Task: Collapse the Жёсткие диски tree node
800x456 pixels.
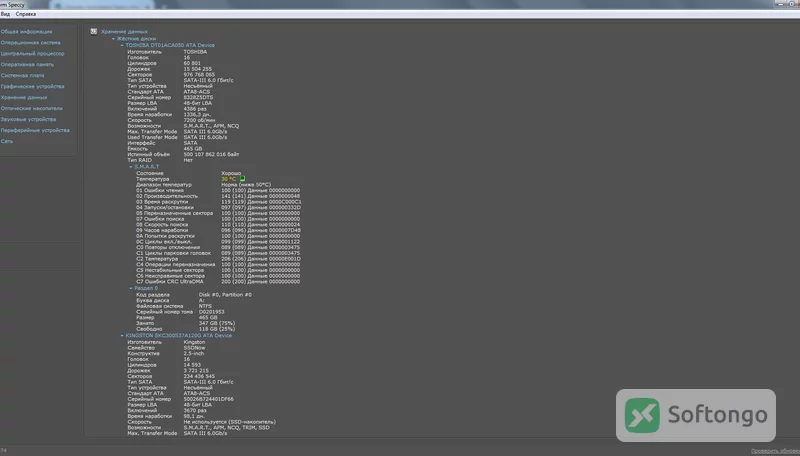Action: point(113,39)
